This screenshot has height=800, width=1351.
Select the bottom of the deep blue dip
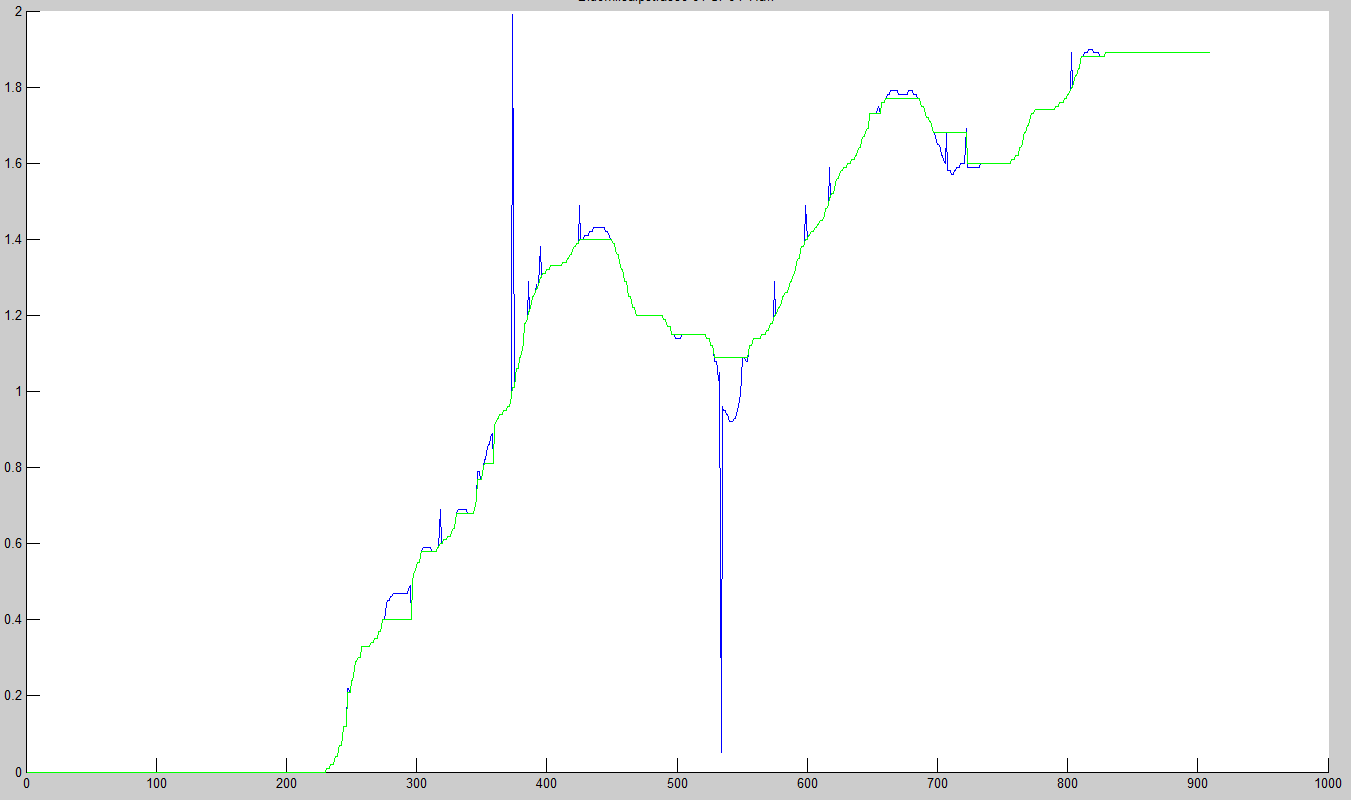pyautogui.click(x=721, y=751)
